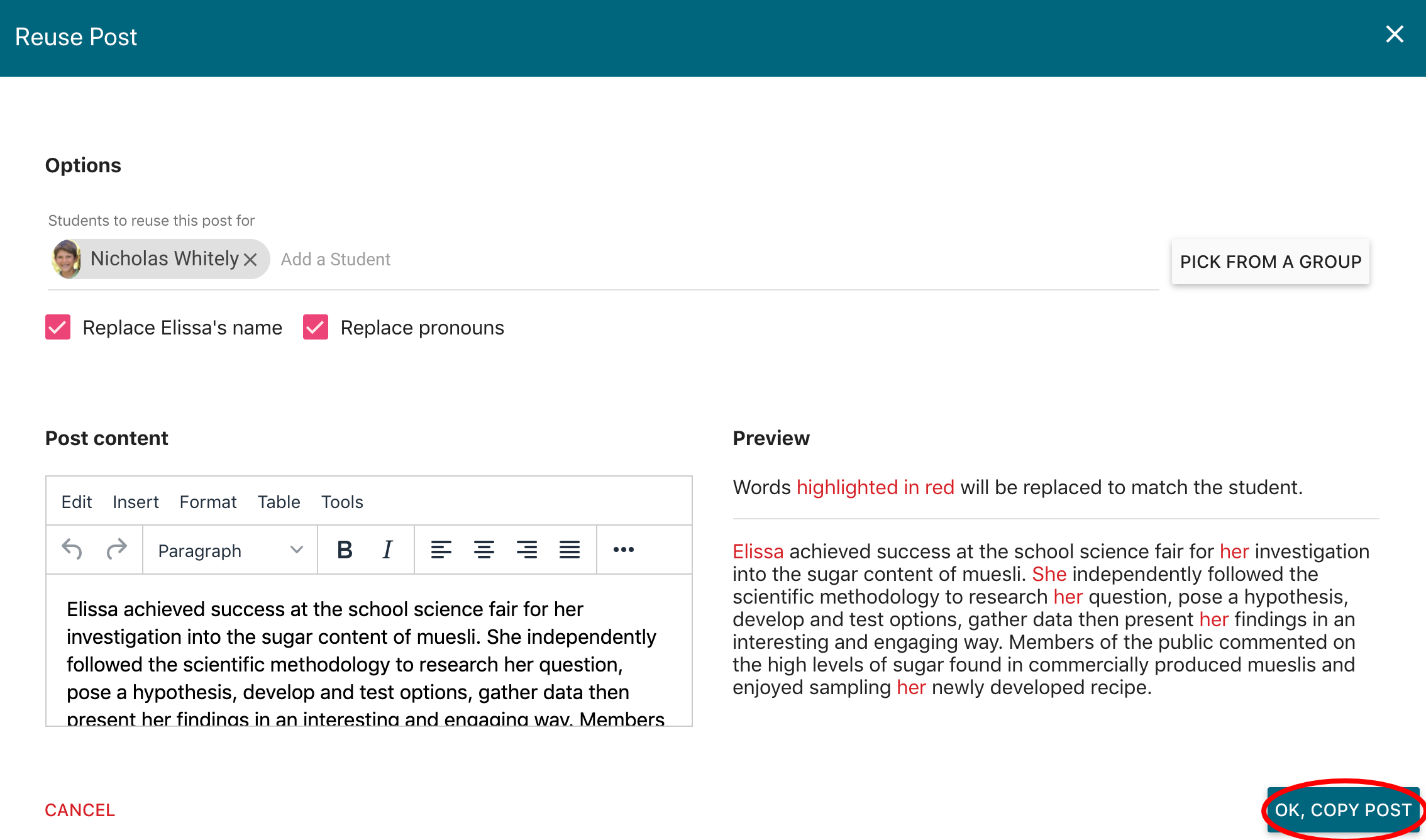Image resolution: width=1426 pixels, height=840 pixels.
Task: Uncheck Replace Elissa's name
Action: (x=58, y=328)
